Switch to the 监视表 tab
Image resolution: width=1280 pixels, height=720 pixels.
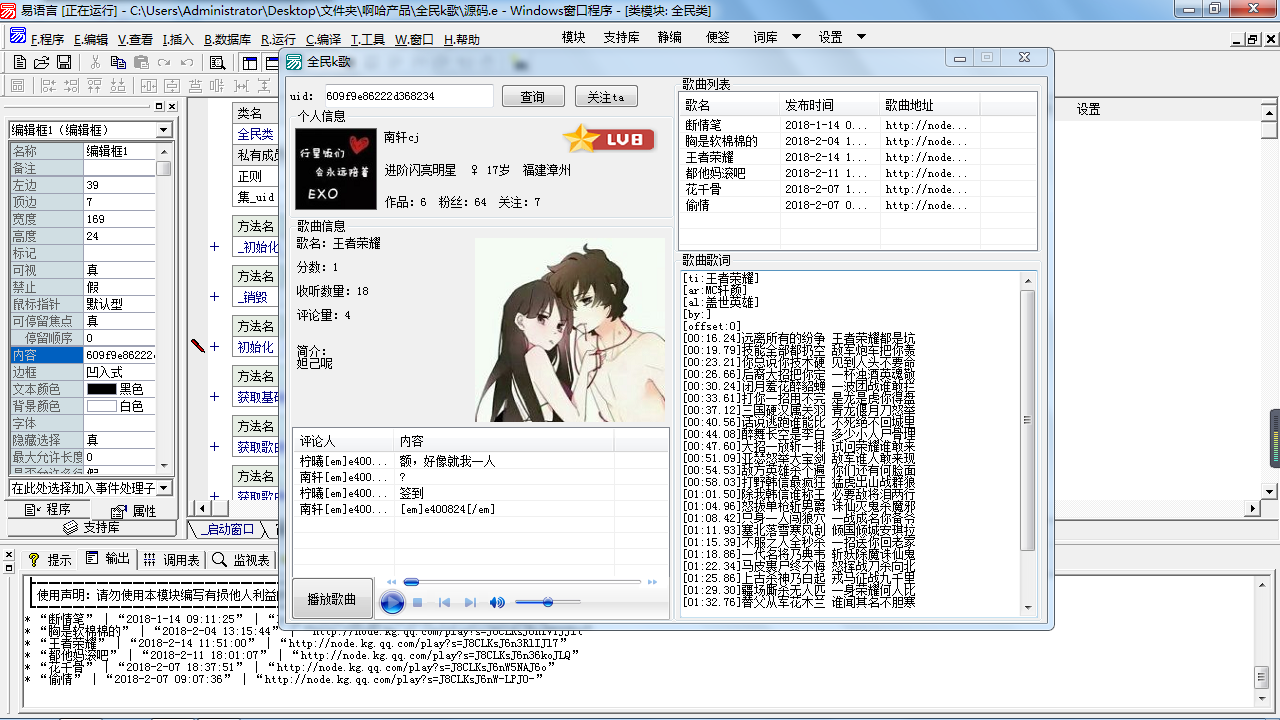(240, 559)
